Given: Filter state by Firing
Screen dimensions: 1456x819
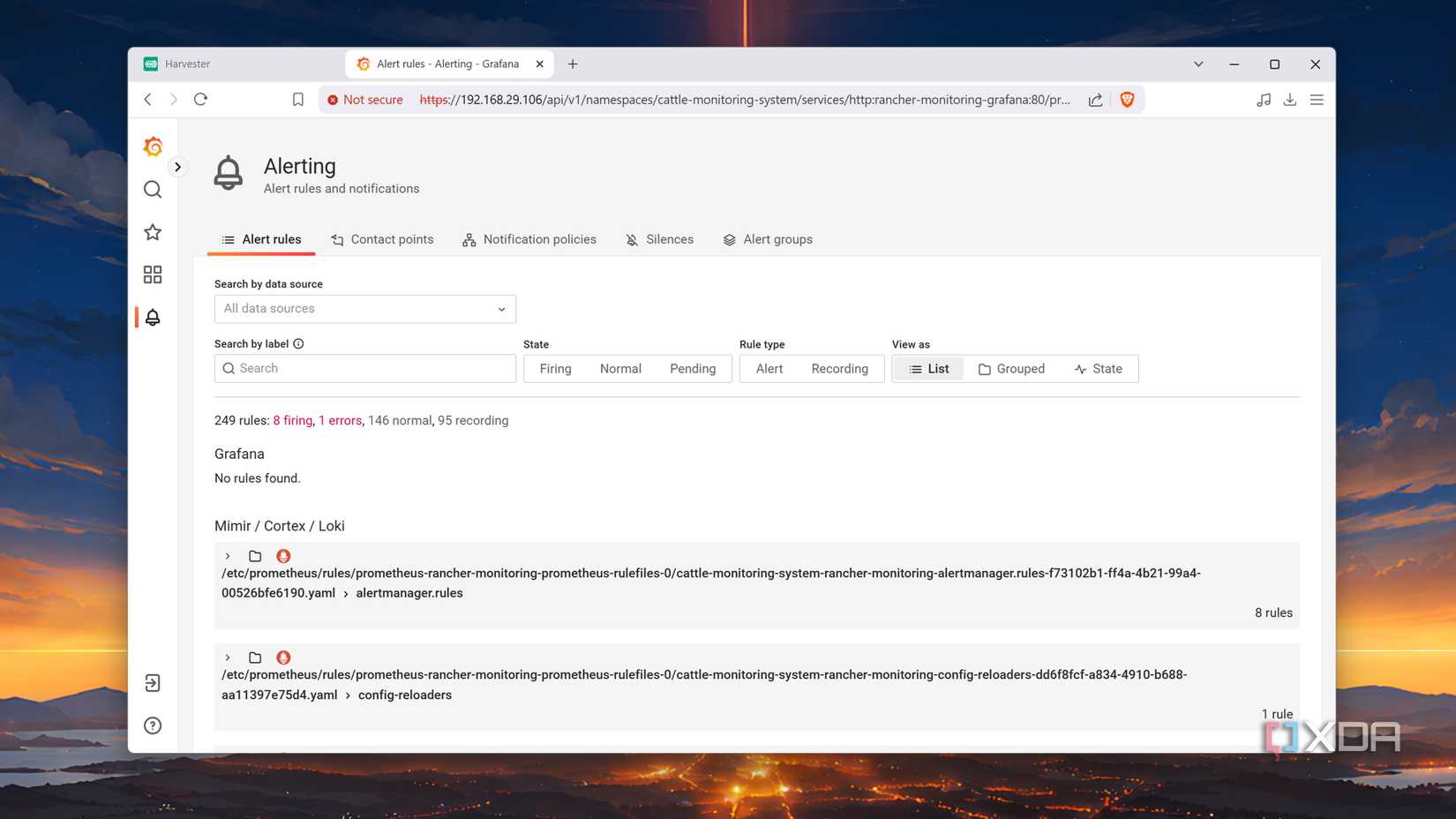Looking at the screenshot, I should [556, 369].
